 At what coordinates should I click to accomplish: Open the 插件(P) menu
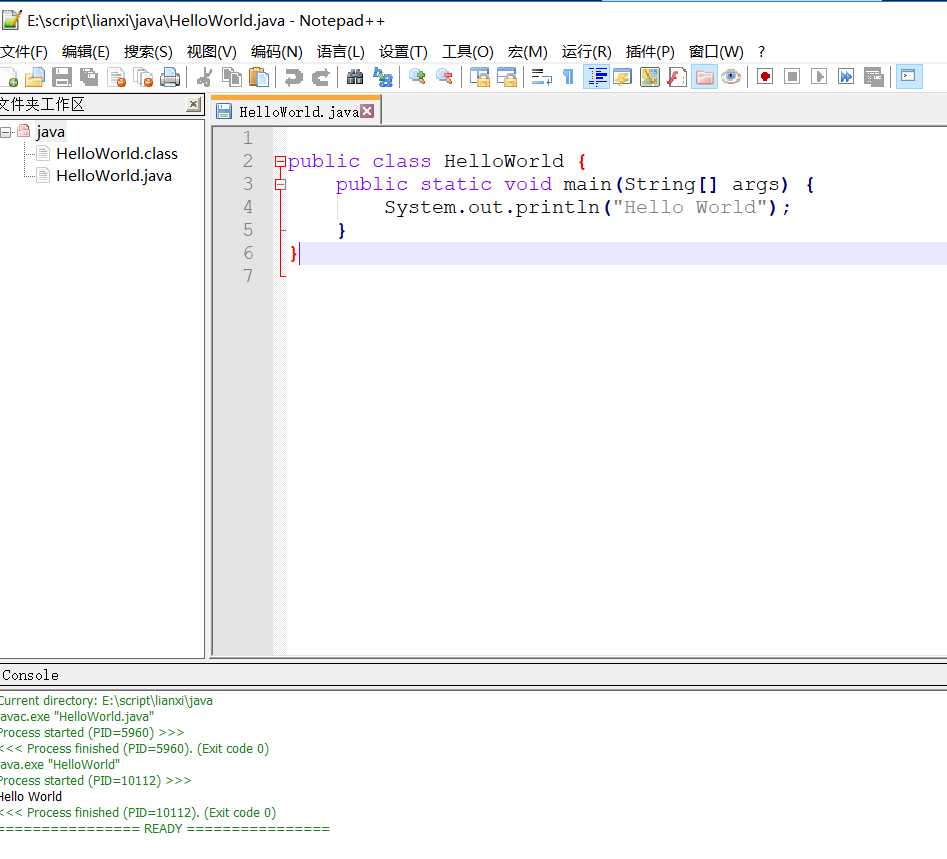[650, 52]
